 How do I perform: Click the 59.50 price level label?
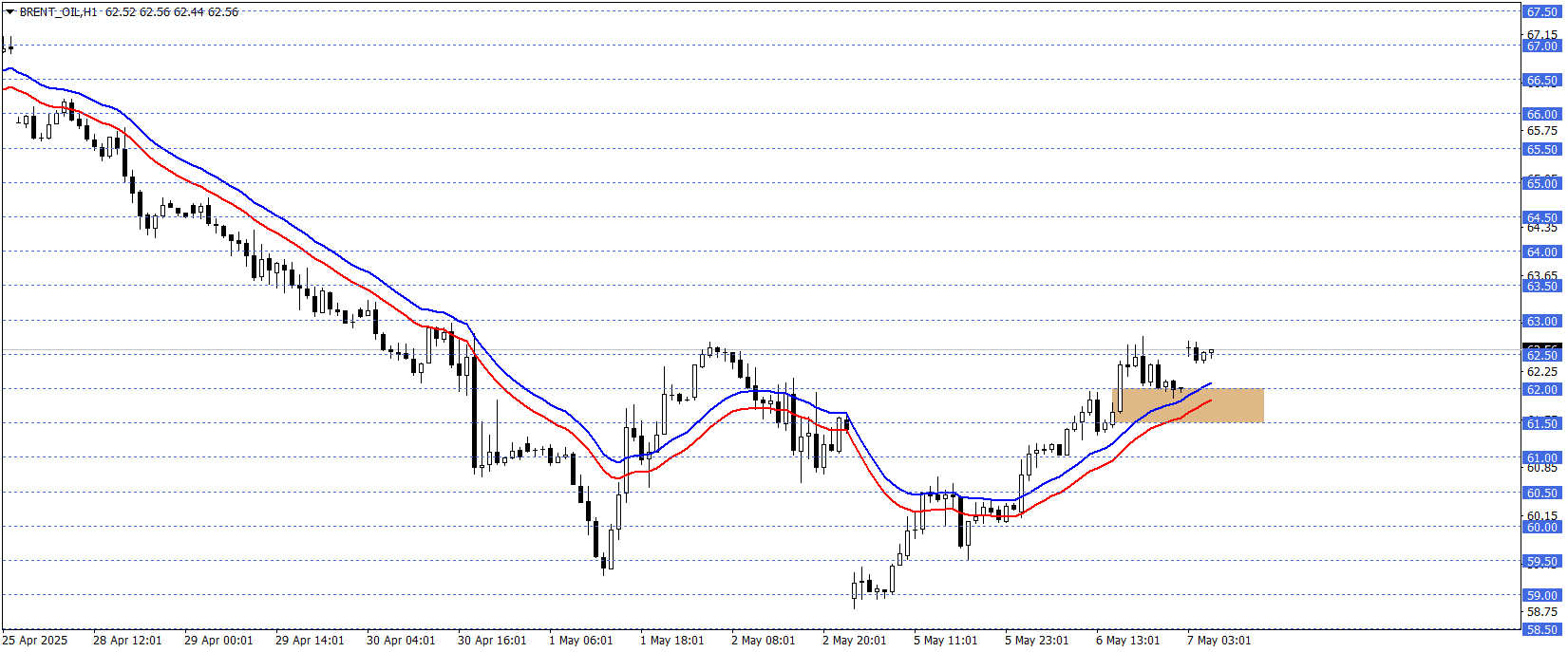pos(1541,561)
